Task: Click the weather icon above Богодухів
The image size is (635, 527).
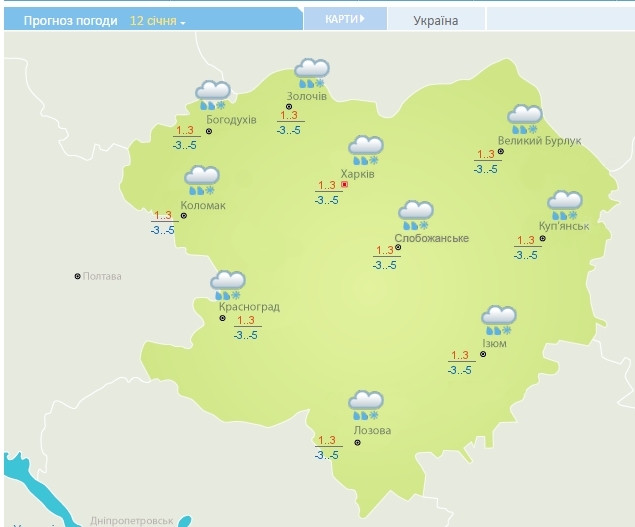Action: click(212, 95)
